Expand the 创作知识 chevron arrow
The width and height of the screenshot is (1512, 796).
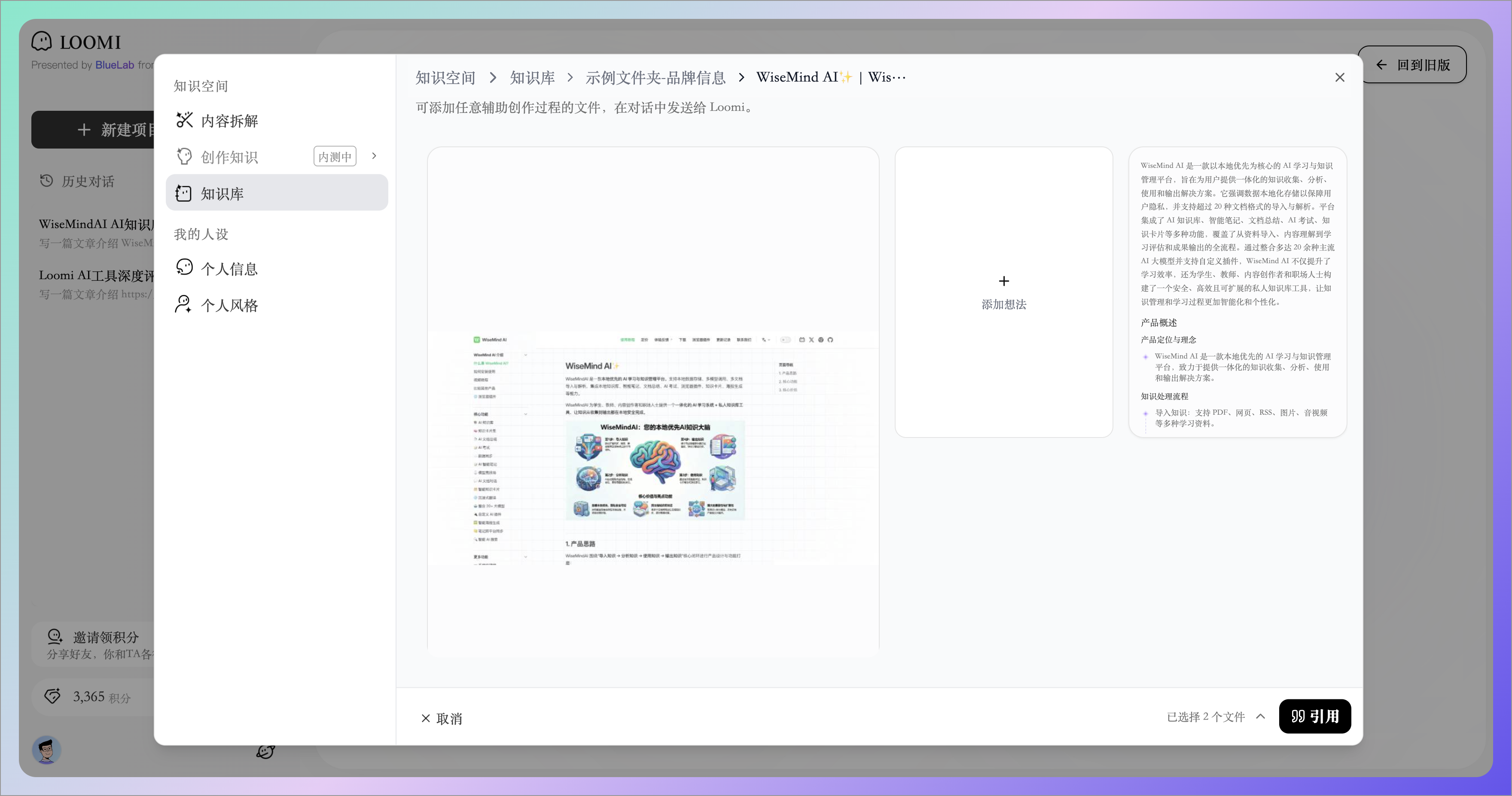tap(374, 156)
